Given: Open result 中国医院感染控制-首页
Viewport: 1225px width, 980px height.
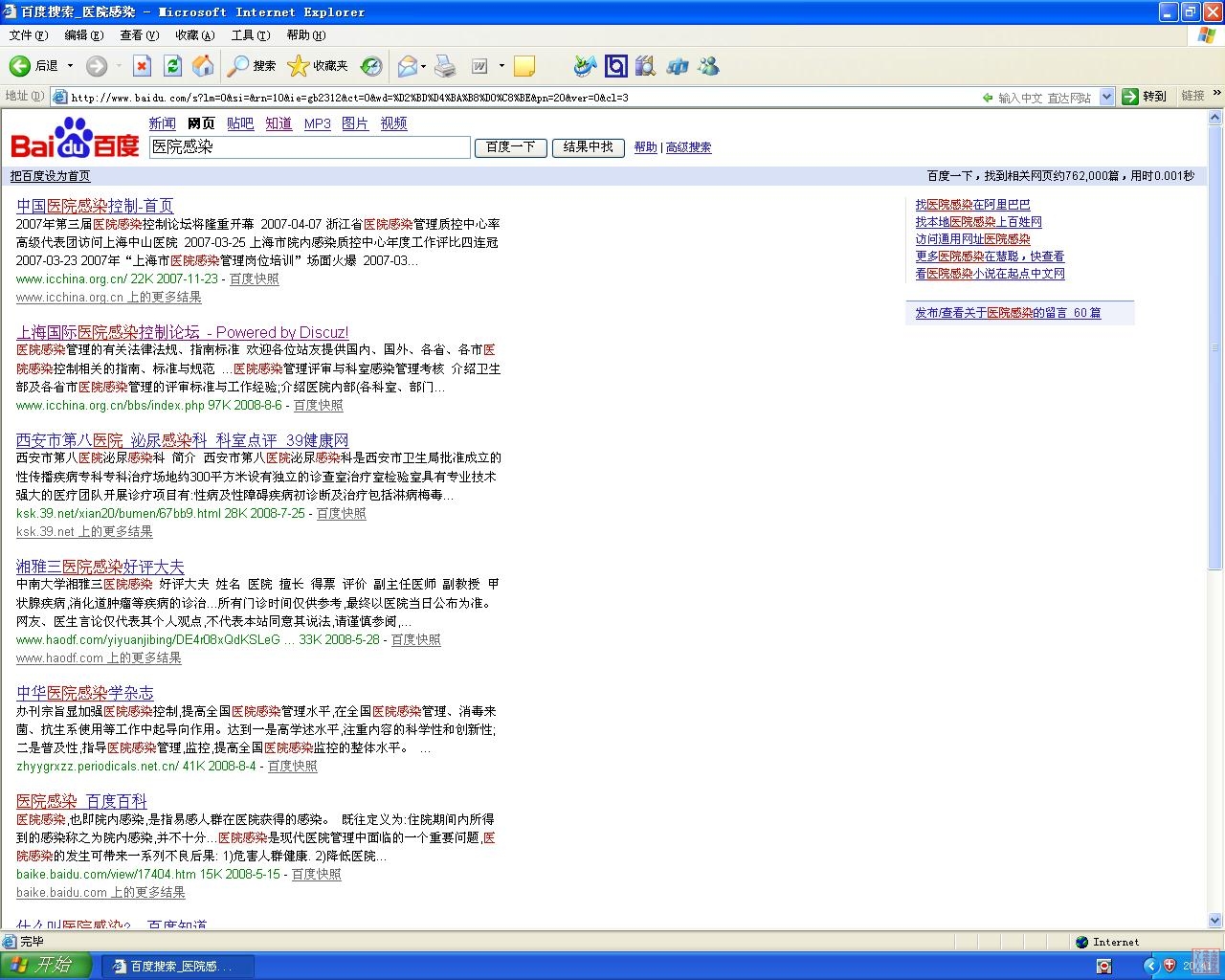Looking at the screenshot, I should [x=95, y=206].
